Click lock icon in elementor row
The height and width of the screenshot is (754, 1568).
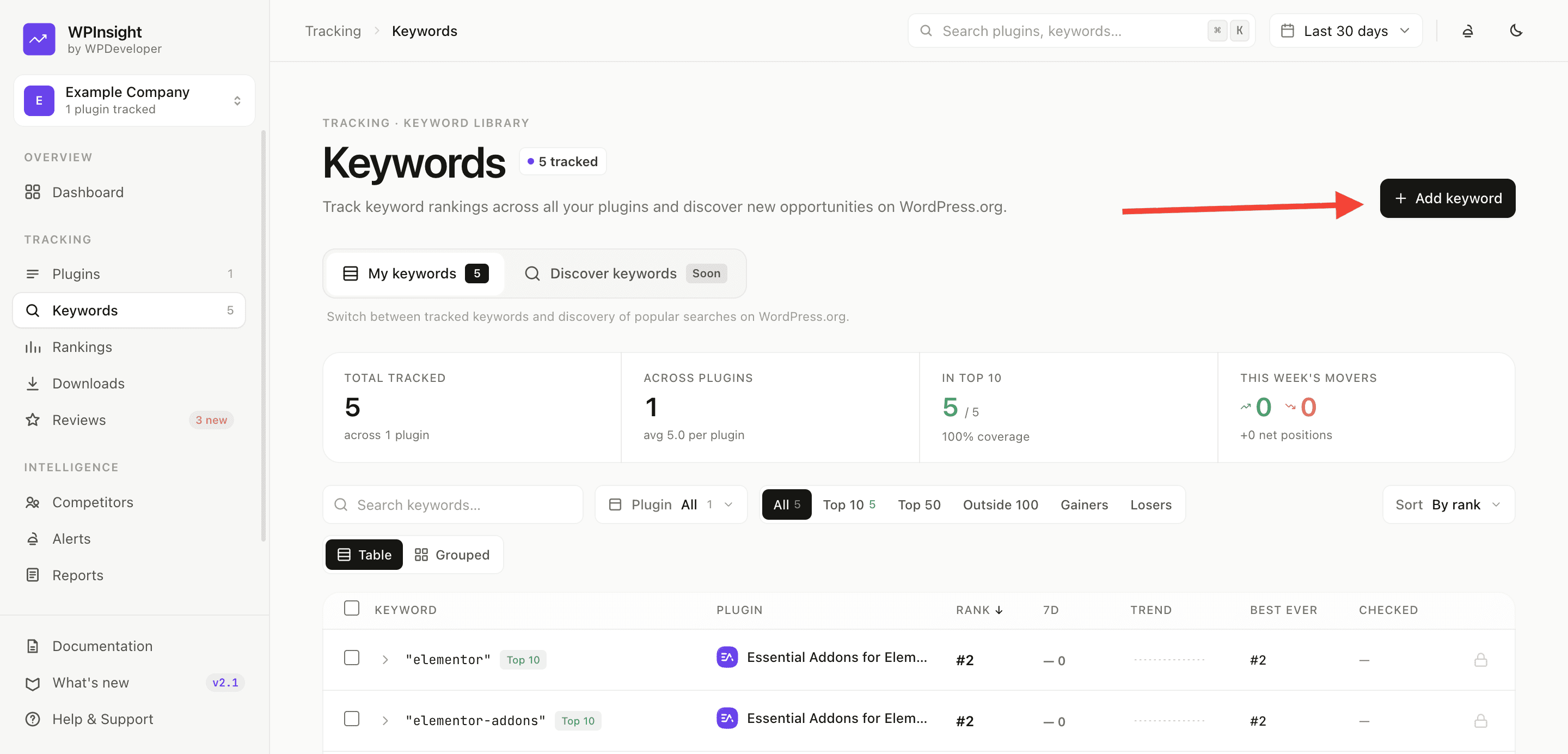coord(1480,660)
